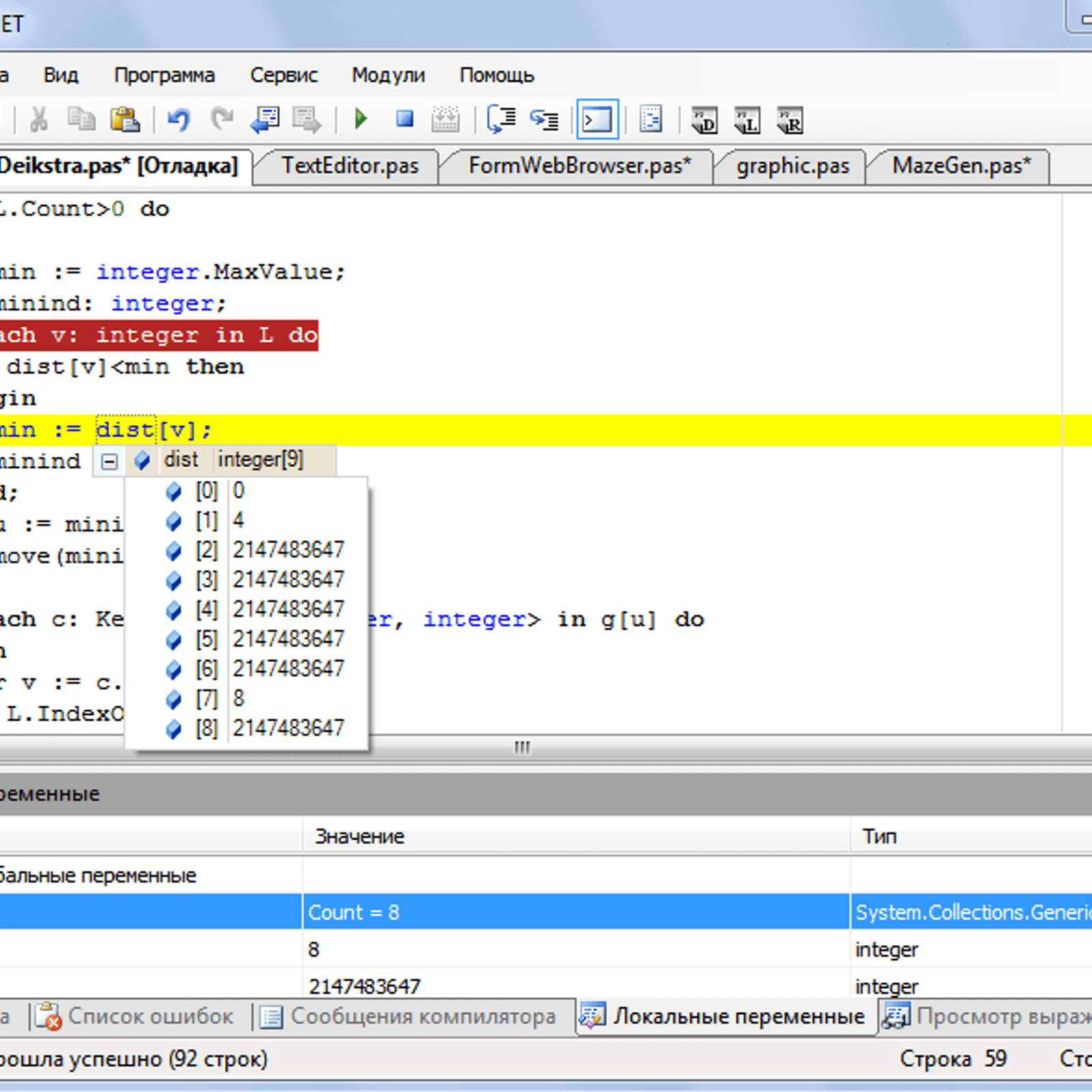Click the 'dist[v]<min then' code line
This screenshot has height=1092, width=1092.
[126, 367]
